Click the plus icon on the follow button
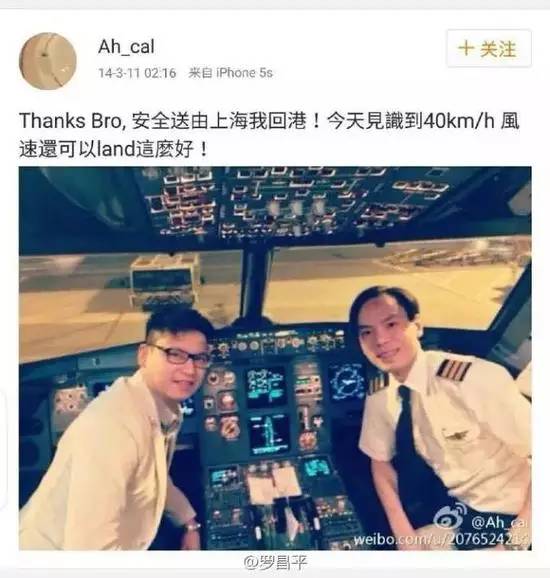 tap(466, 48)
